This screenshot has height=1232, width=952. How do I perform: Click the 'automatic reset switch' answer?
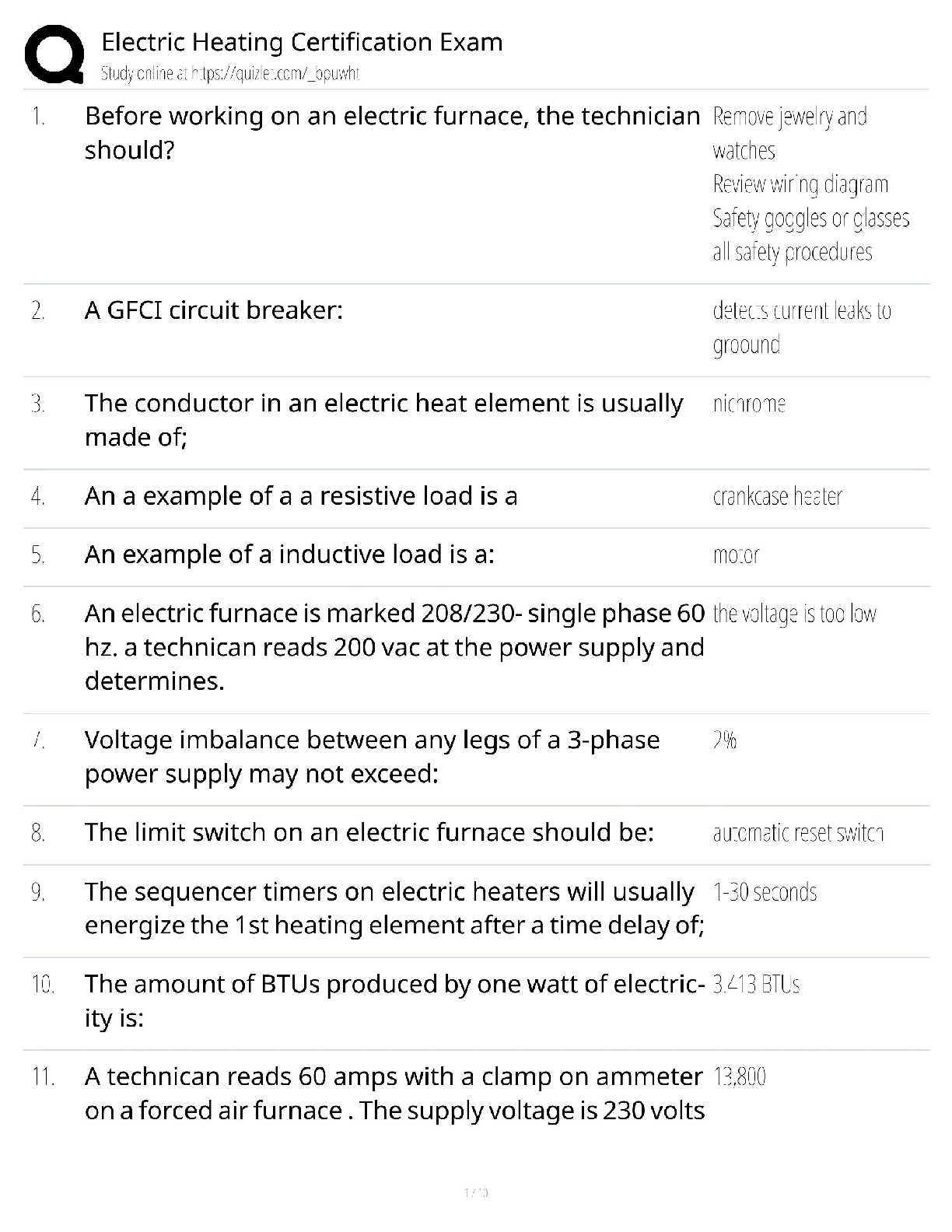798,834
